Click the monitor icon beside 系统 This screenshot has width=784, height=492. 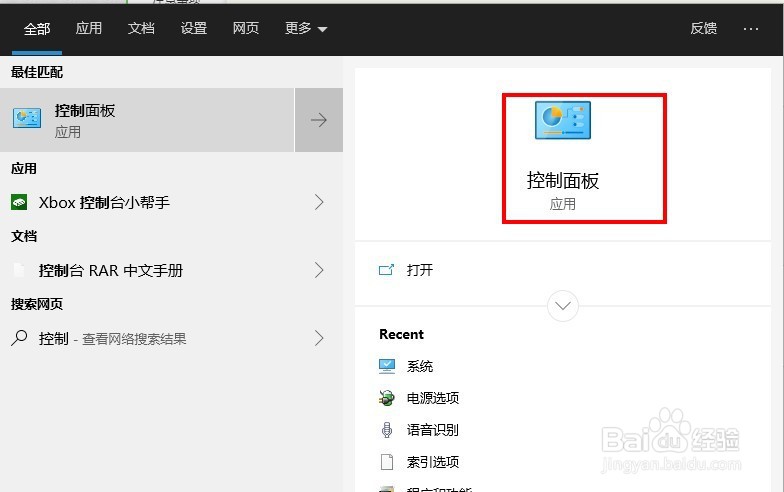pyautogui.click(x=386, y=366)
